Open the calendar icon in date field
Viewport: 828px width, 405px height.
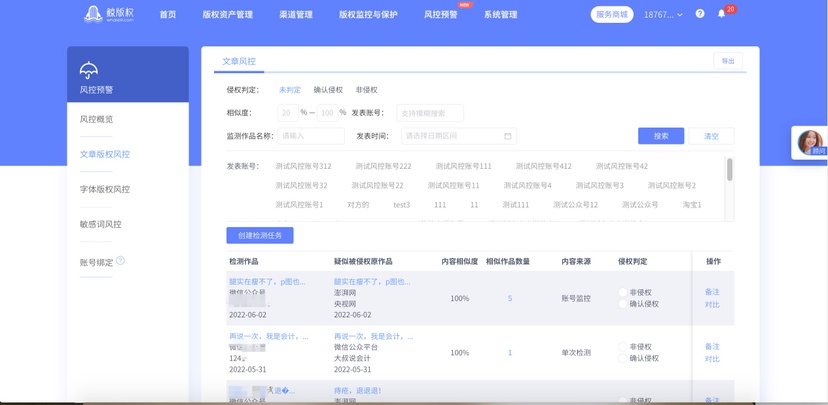[x=507, y=136]
